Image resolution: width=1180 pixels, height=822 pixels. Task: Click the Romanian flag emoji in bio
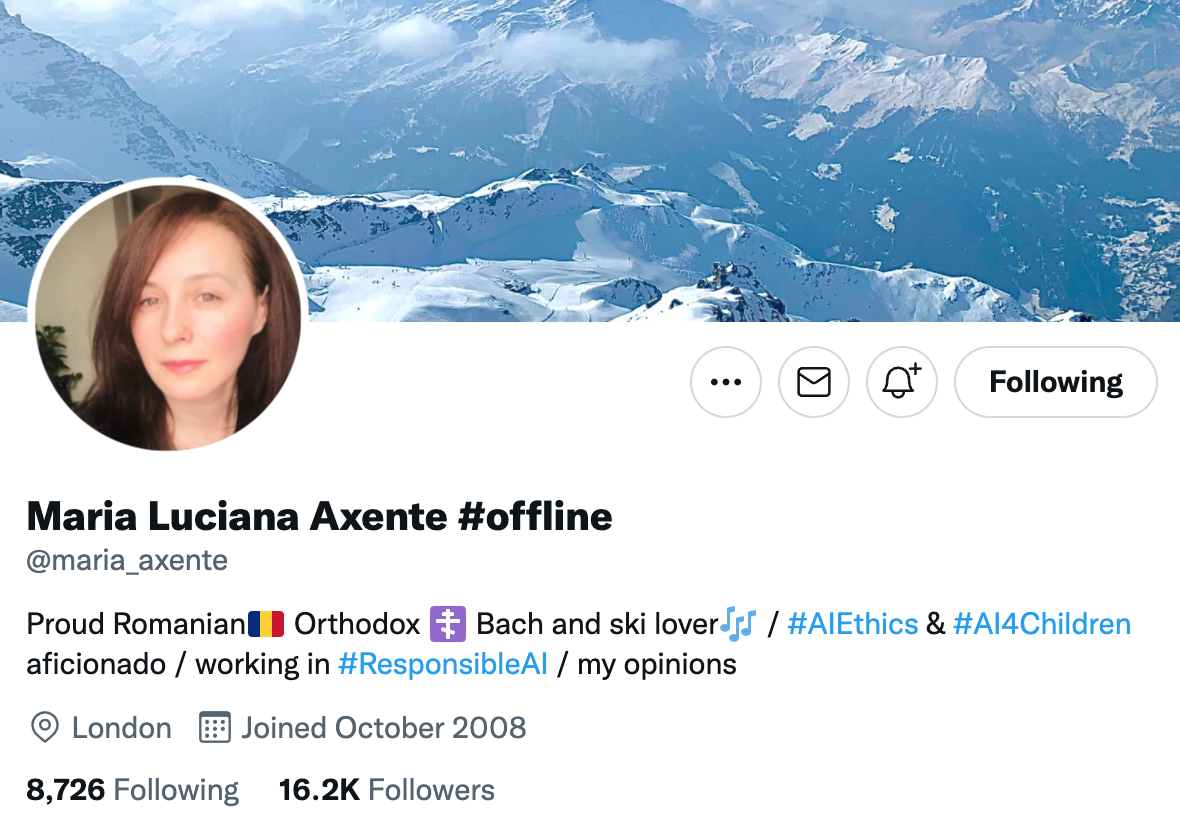click(x=266, y=624)
